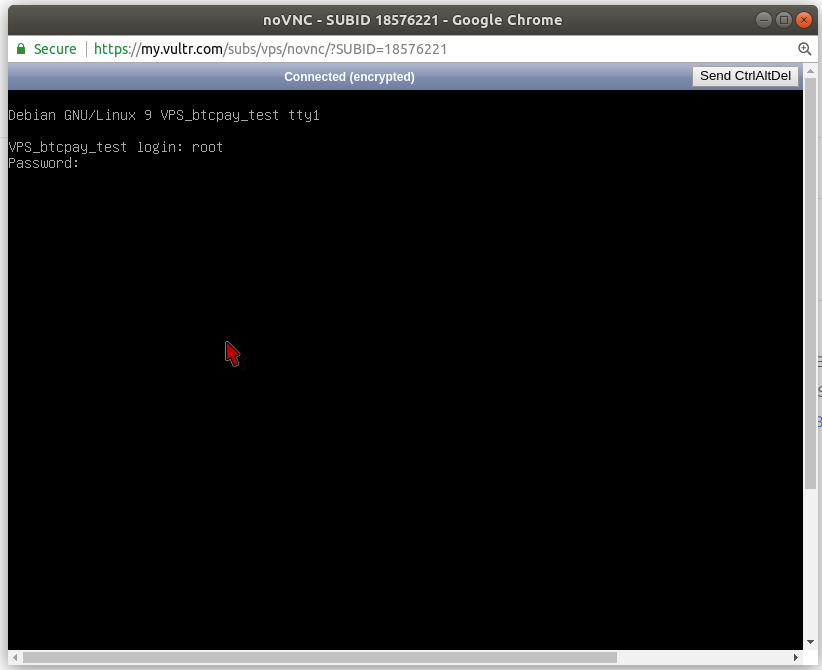Click the 'Debian GNU/Linux 9' banner line
The width and height of the screenshot is (822, 670).
[x=164, y=115]
